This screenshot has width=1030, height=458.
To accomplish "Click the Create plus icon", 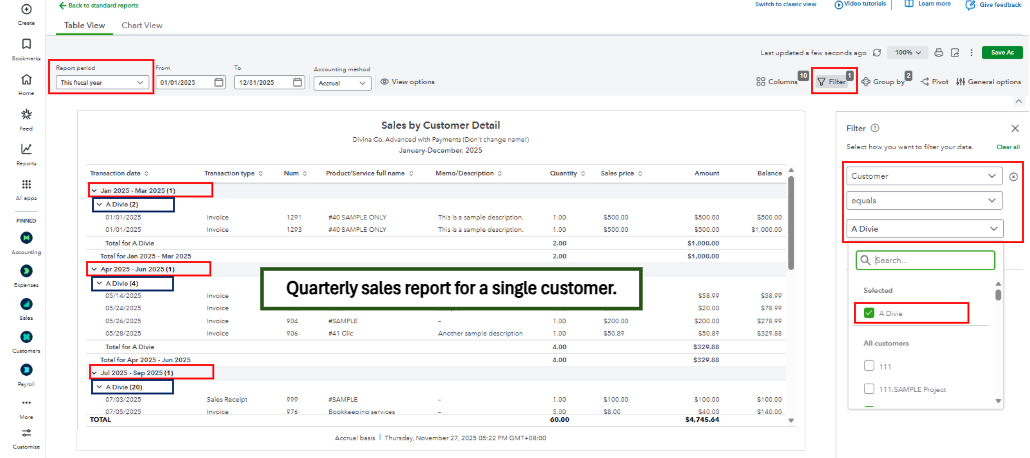I will [26, 10].
